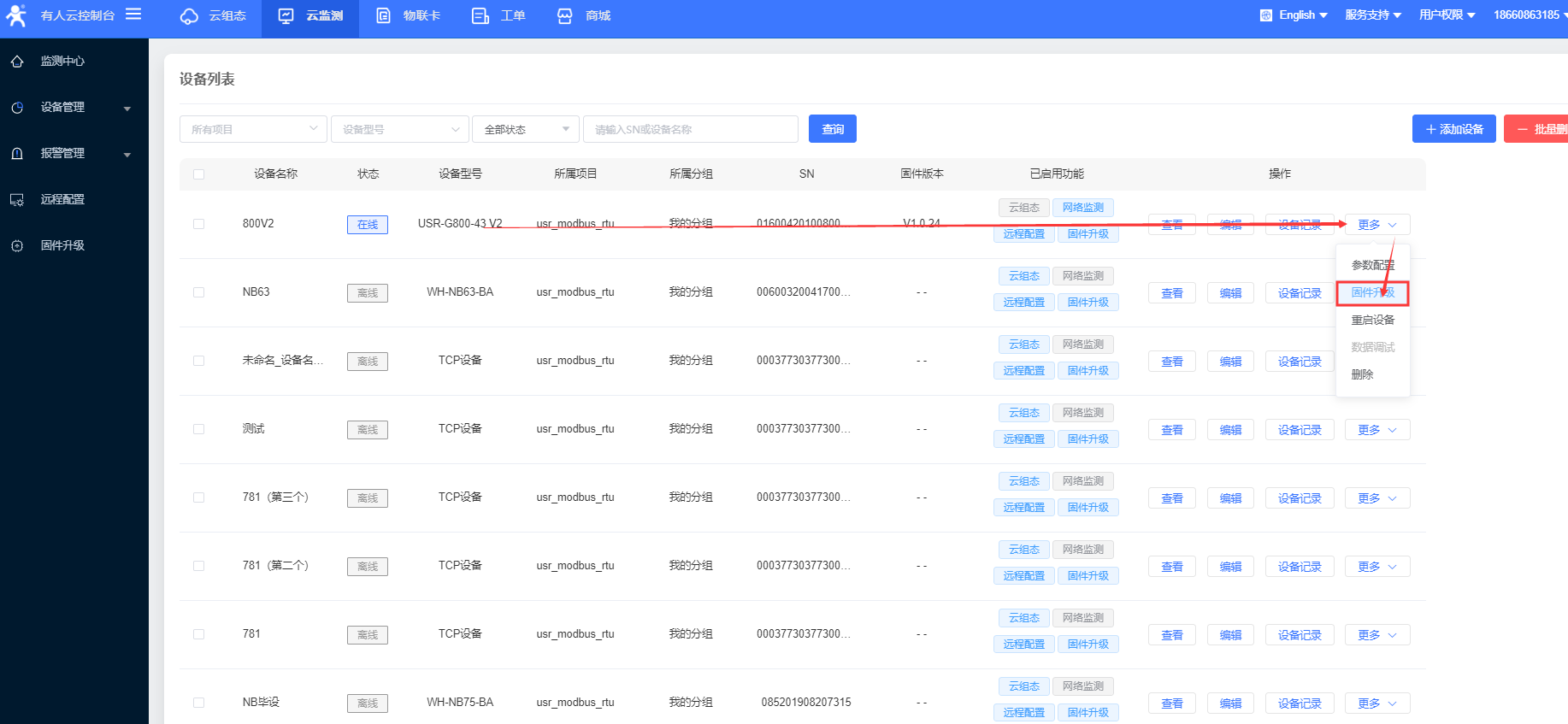Select 重启设备 in the dropdown menu
Image resolution: width=1568 pixels, height=724 pixels.
[1372, 320]
